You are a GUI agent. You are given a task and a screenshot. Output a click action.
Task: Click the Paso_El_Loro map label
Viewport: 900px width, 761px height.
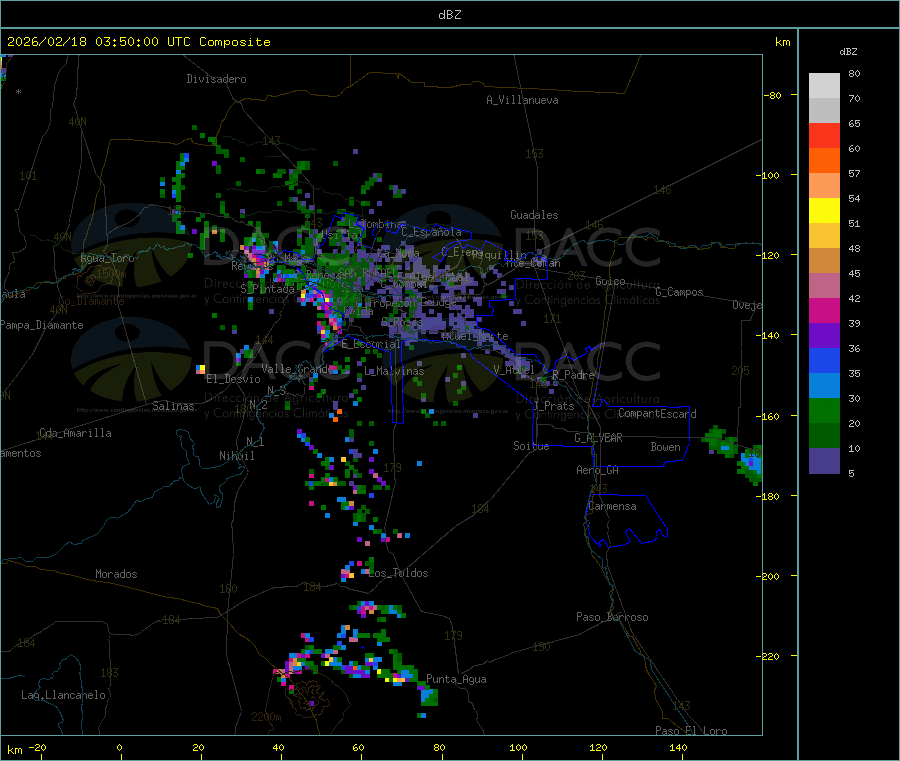691,730
